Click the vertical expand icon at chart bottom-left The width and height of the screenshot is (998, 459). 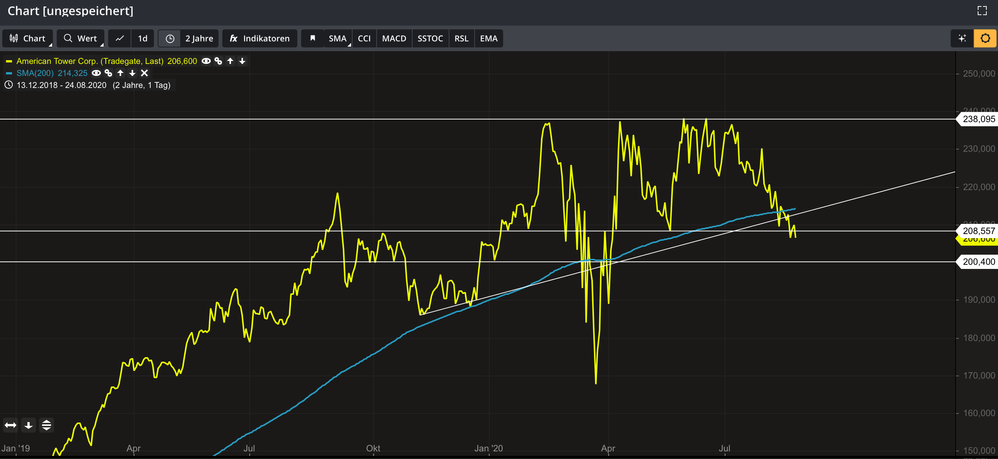click(x=46, y=425)
